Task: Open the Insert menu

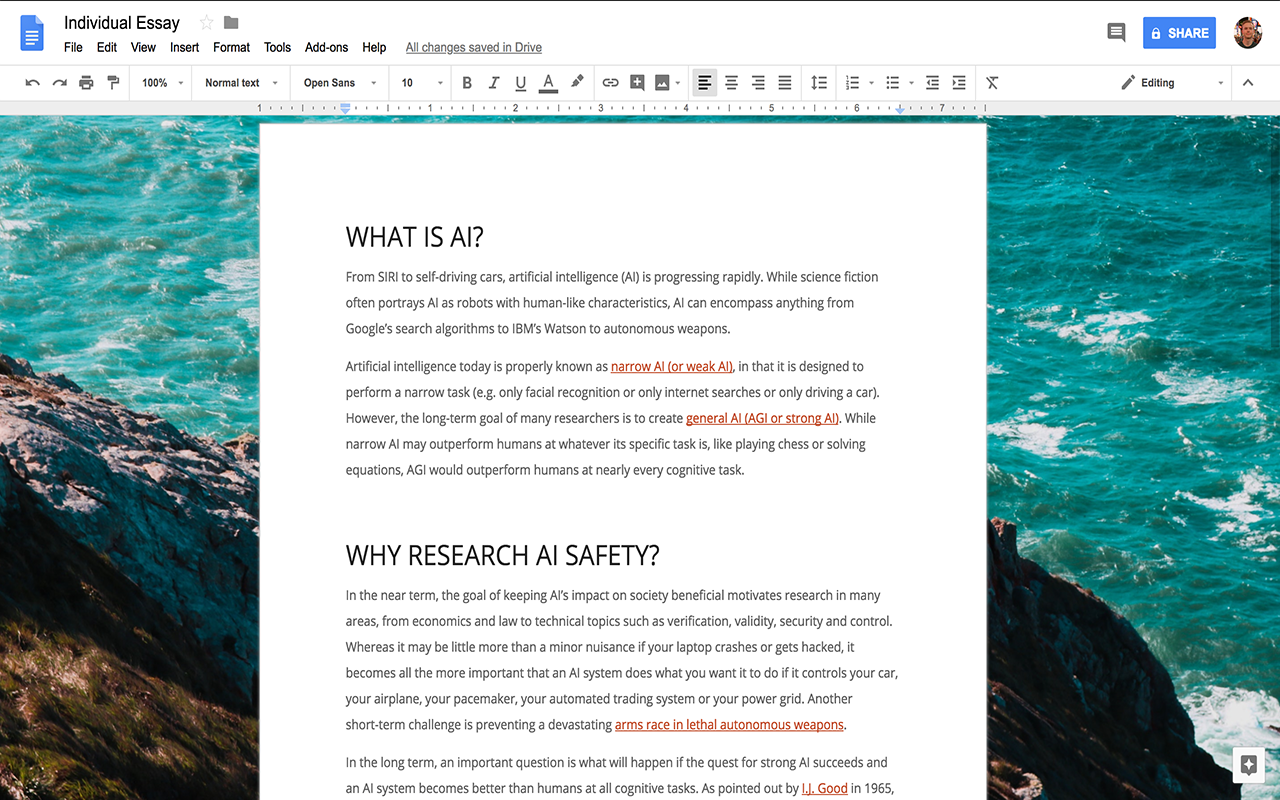Action: (x=184, y=47)
